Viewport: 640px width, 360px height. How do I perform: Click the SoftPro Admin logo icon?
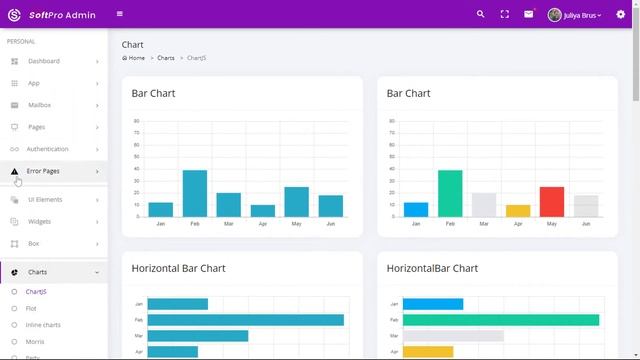14,15
